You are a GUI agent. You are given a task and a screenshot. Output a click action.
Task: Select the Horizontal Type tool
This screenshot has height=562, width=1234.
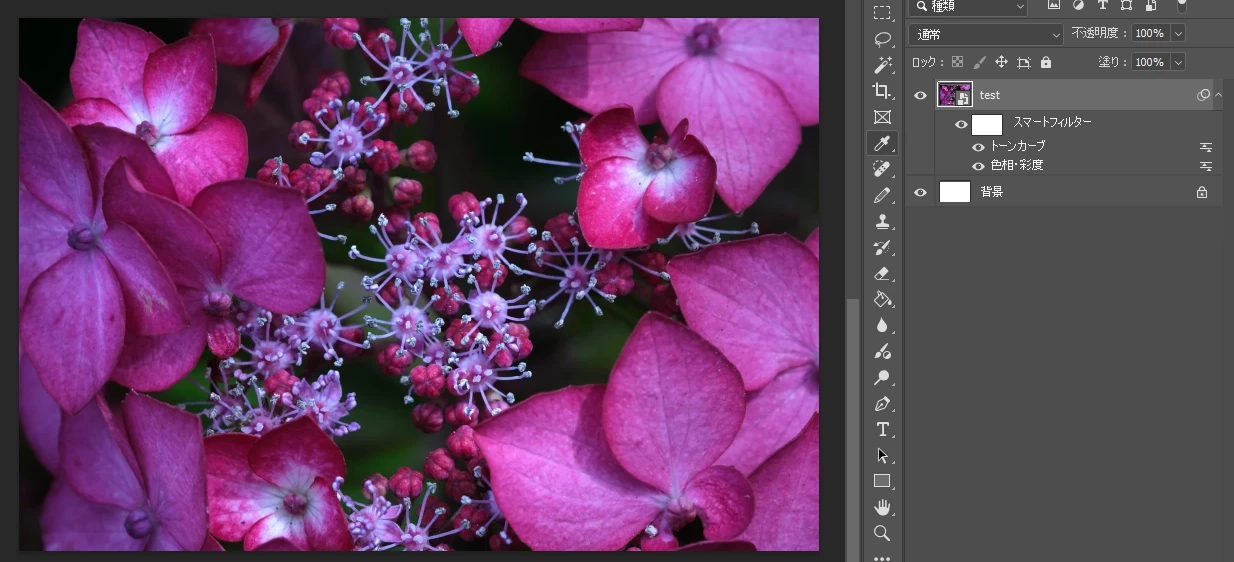(x=882, y=429)
